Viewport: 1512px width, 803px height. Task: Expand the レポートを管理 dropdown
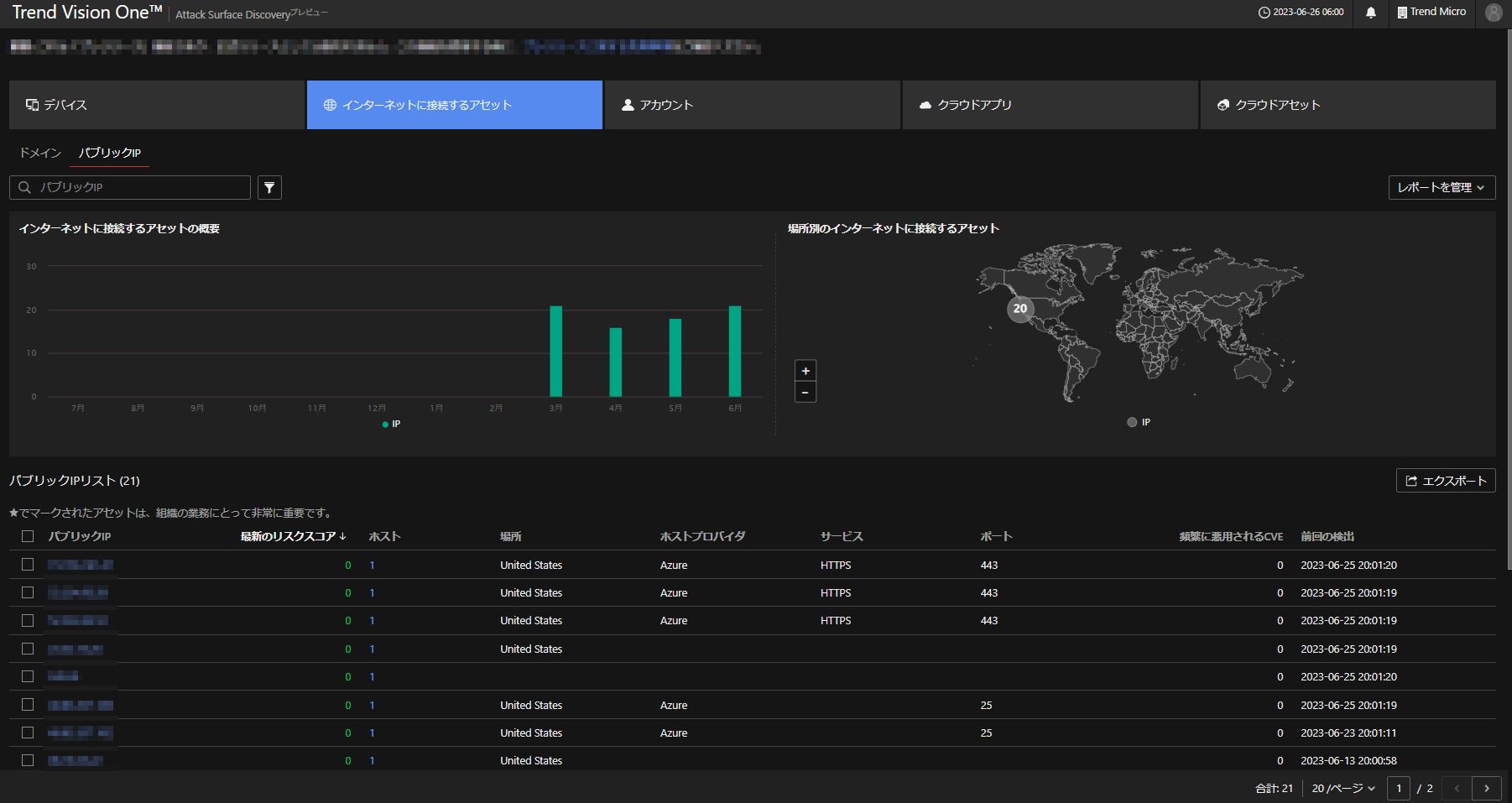pyautogui.click(x=1441, y=188)
